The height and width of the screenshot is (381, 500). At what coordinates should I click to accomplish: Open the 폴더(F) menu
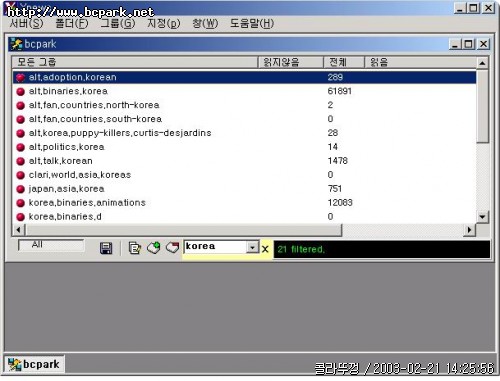(x=72, y=23)
